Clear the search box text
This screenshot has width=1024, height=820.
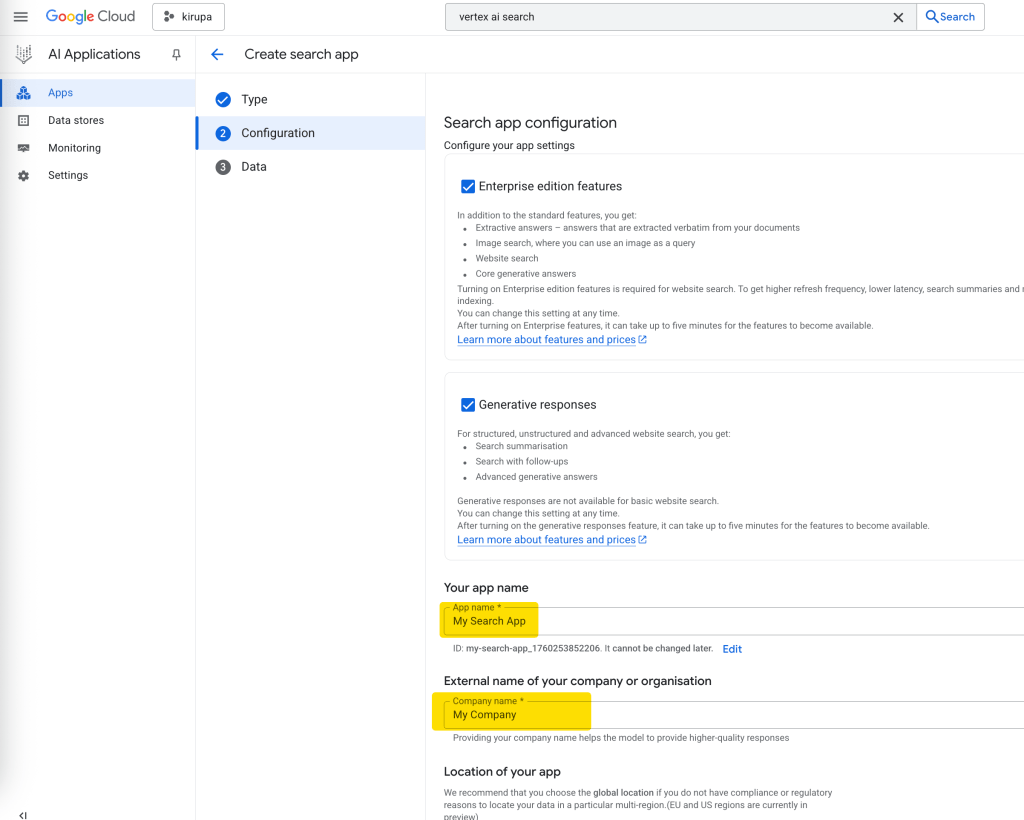pos(898,17)
